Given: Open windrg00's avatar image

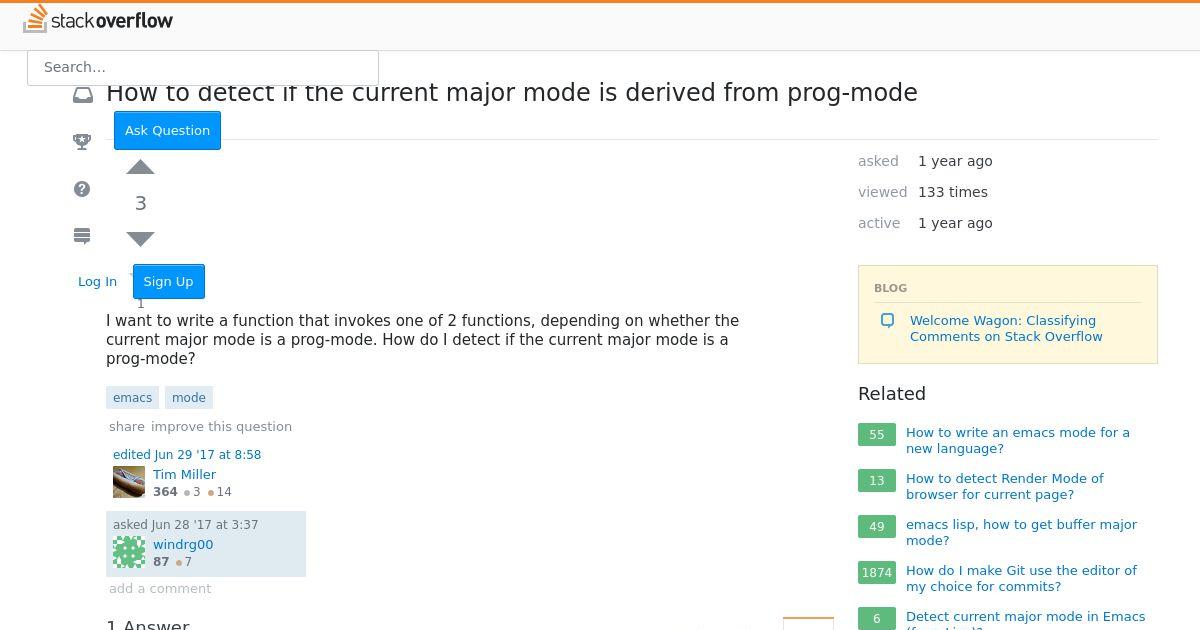Looking at the screenshot, I should [129, 552].
